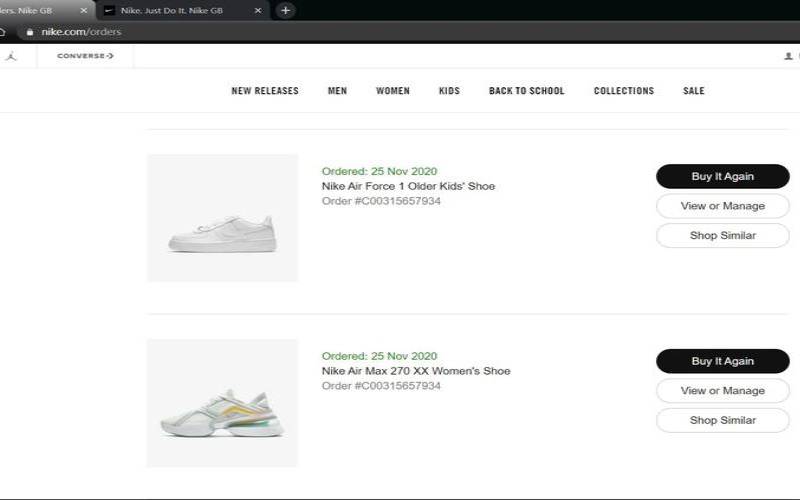Open the Men menu
The image size is (800, 500).
pos(337,91)
